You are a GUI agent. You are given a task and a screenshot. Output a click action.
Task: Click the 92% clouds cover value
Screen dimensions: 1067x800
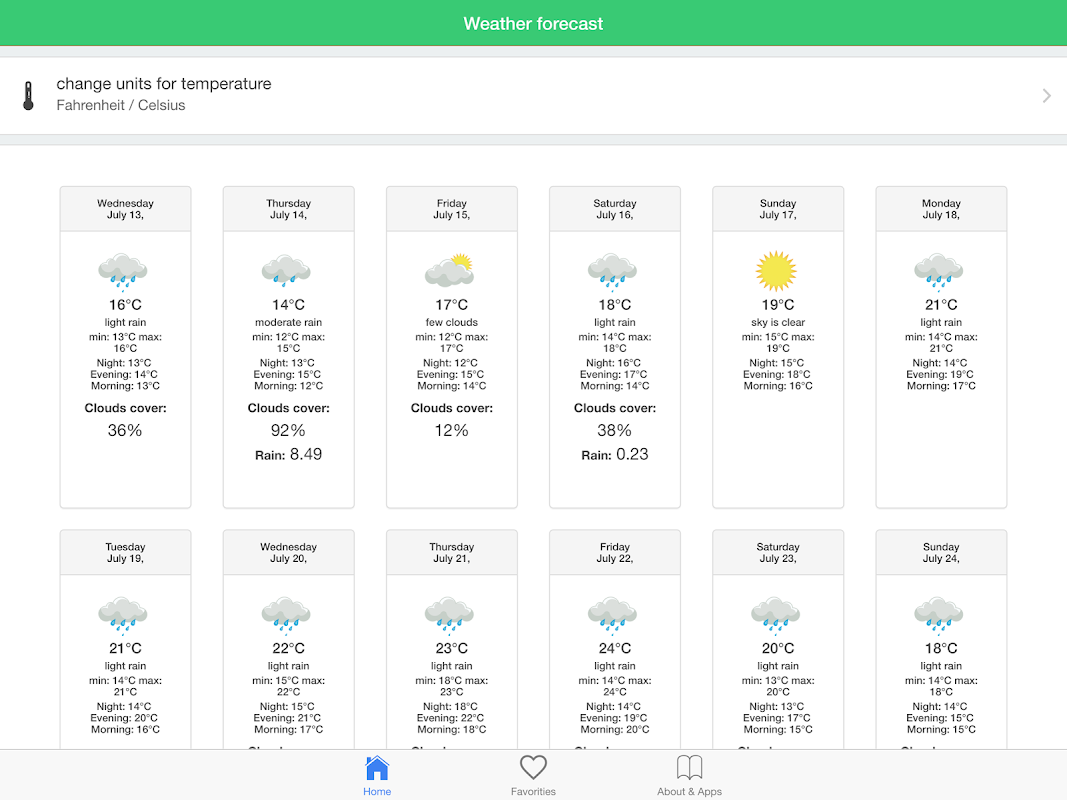tap(289, 431)
